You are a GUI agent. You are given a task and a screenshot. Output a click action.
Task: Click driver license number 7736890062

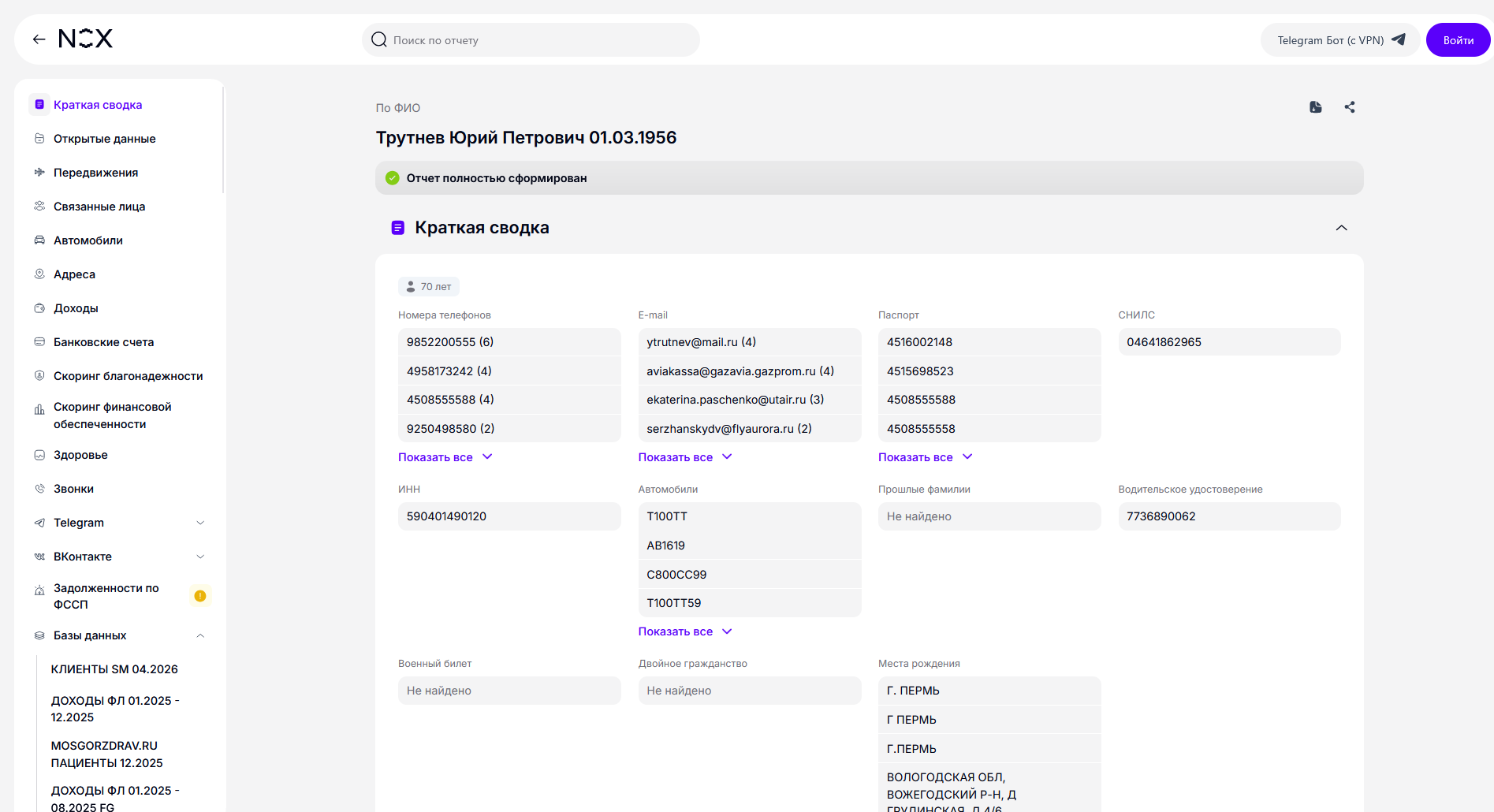click(x=1229, y=516)
